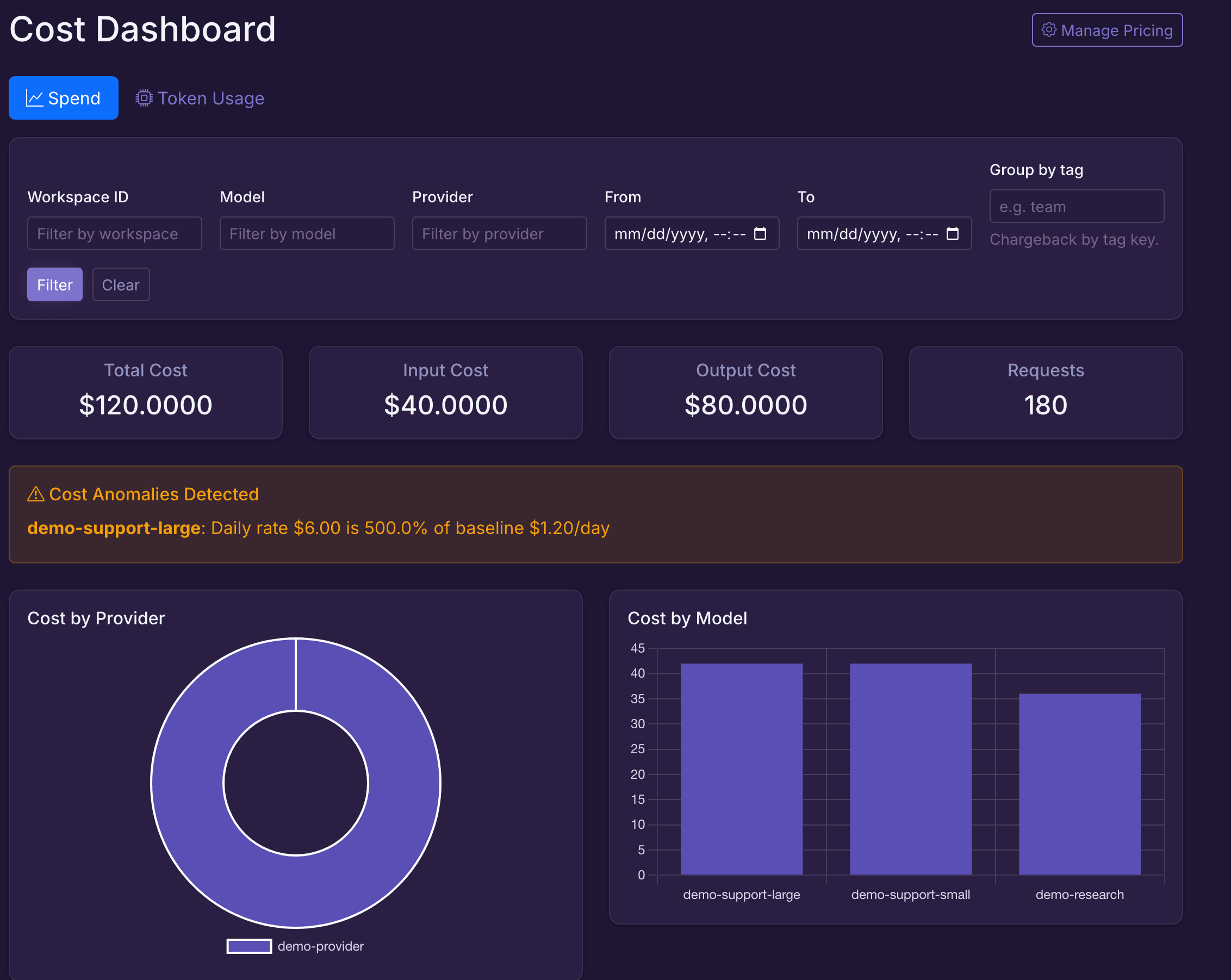Click the gear icon in Manage Pricing
Screen dimensions: 1231x980
click(x=1049, y=30)
